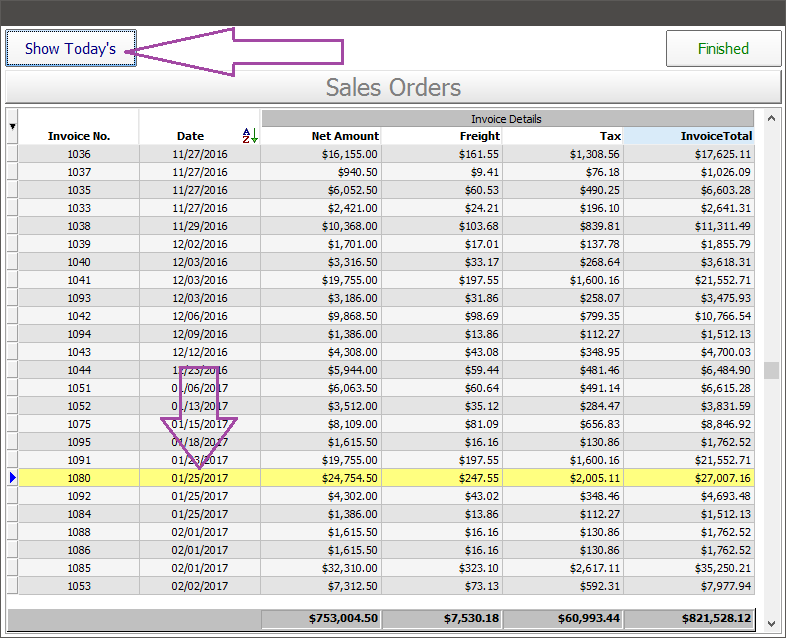Sort by the Freight column header
This screenshot has height=638, width=786.
click(441, 136)
